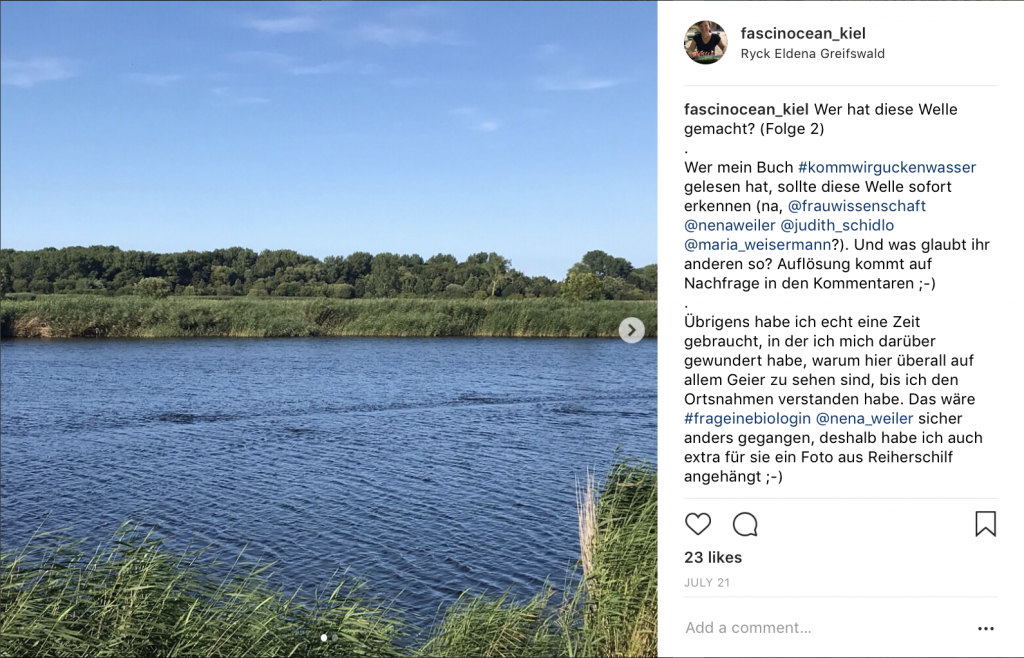Save the post with the bookmark icon

tap(985, 524)
